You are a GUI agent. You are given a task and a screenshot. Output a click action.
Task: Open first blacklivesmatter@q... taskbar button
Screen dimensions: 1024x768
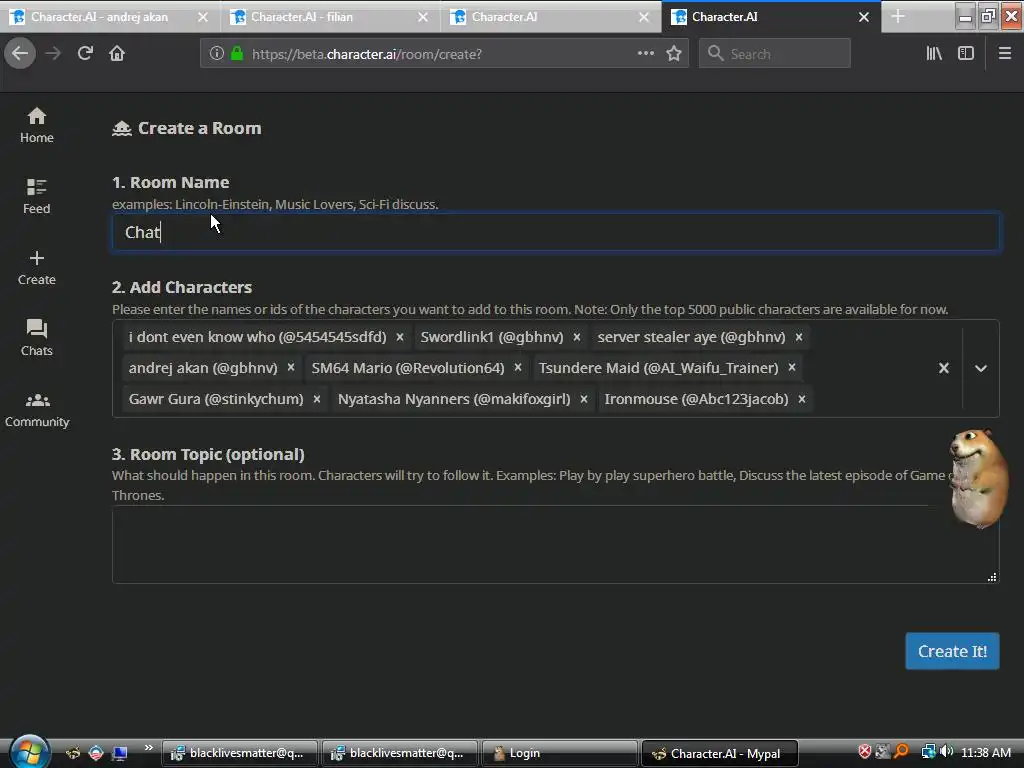[240, 753]
